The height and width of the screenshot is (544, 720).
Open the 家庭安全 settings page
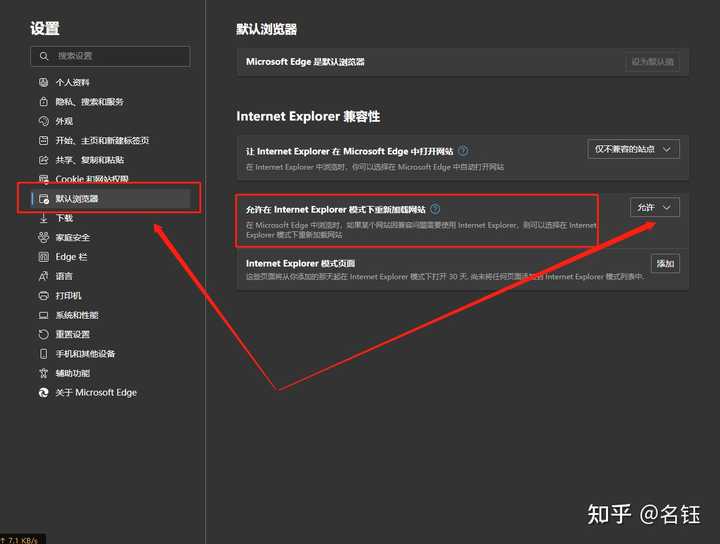pyautogui.click(x=73, y=237)
